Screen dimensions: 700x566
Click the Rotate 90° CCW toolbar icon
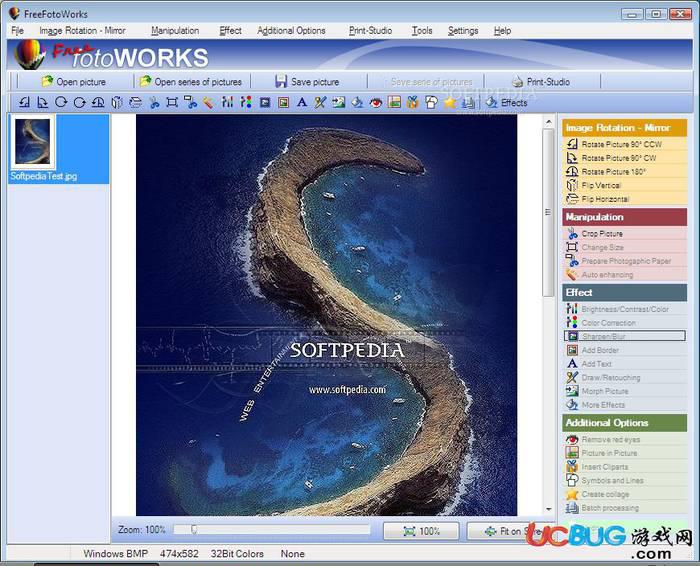tap(24, 103)
